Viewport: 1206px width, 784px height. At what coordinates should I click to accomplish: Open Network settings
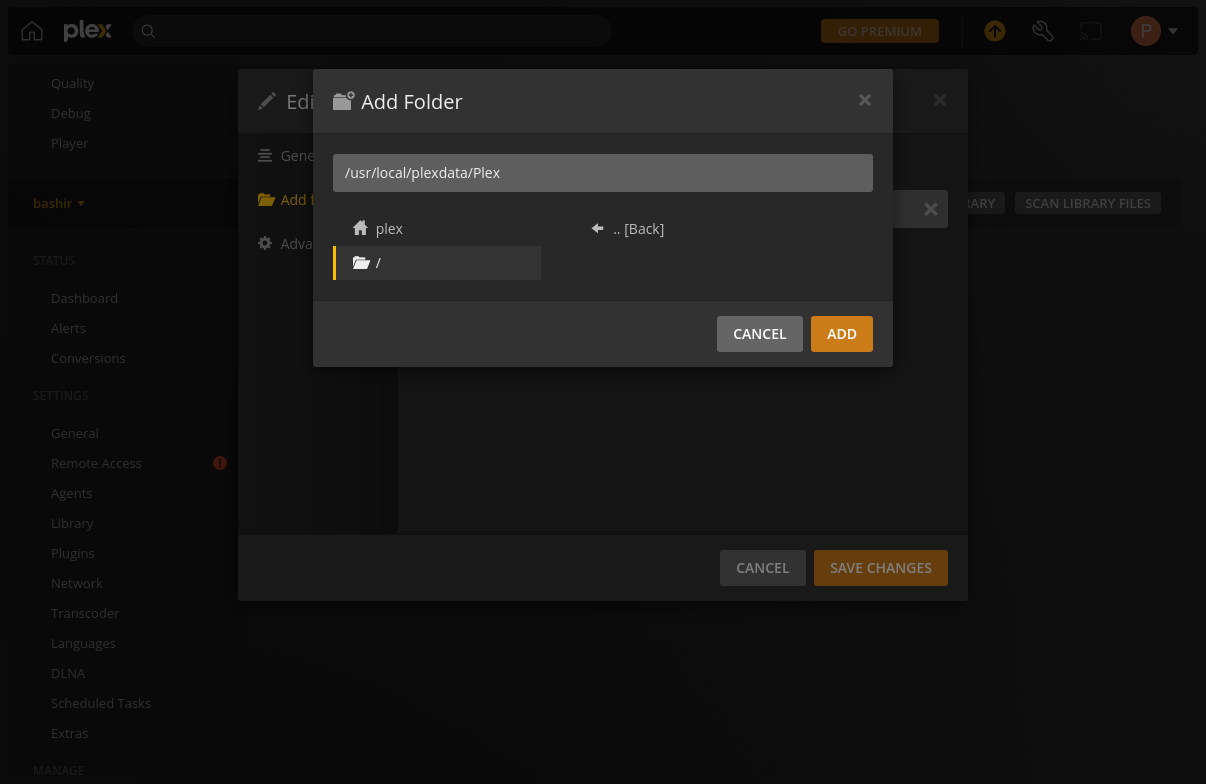coord(77,583)
